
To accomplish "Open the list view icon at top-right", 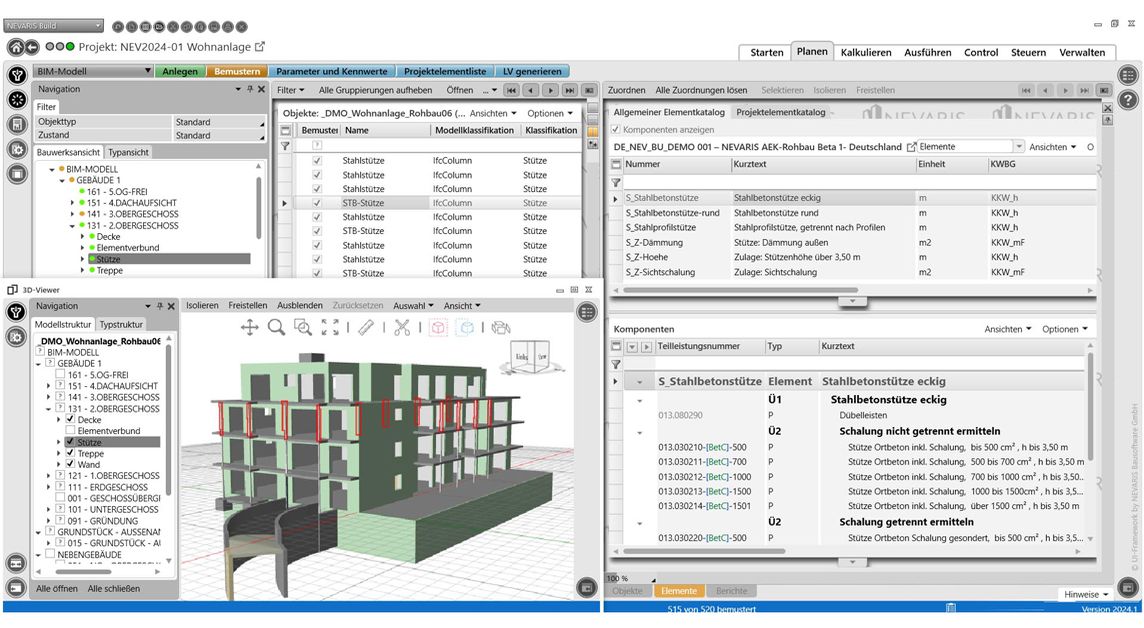I will pos(1128,75).
